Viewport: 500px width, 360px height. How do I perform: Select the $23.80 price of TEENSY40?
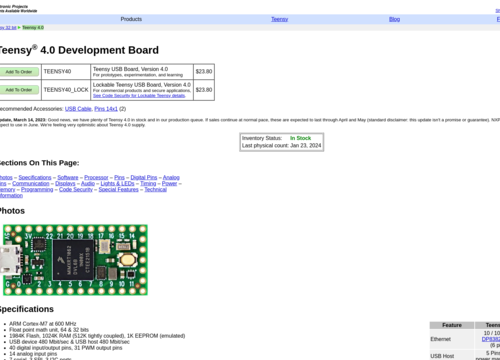coord(204,72)
